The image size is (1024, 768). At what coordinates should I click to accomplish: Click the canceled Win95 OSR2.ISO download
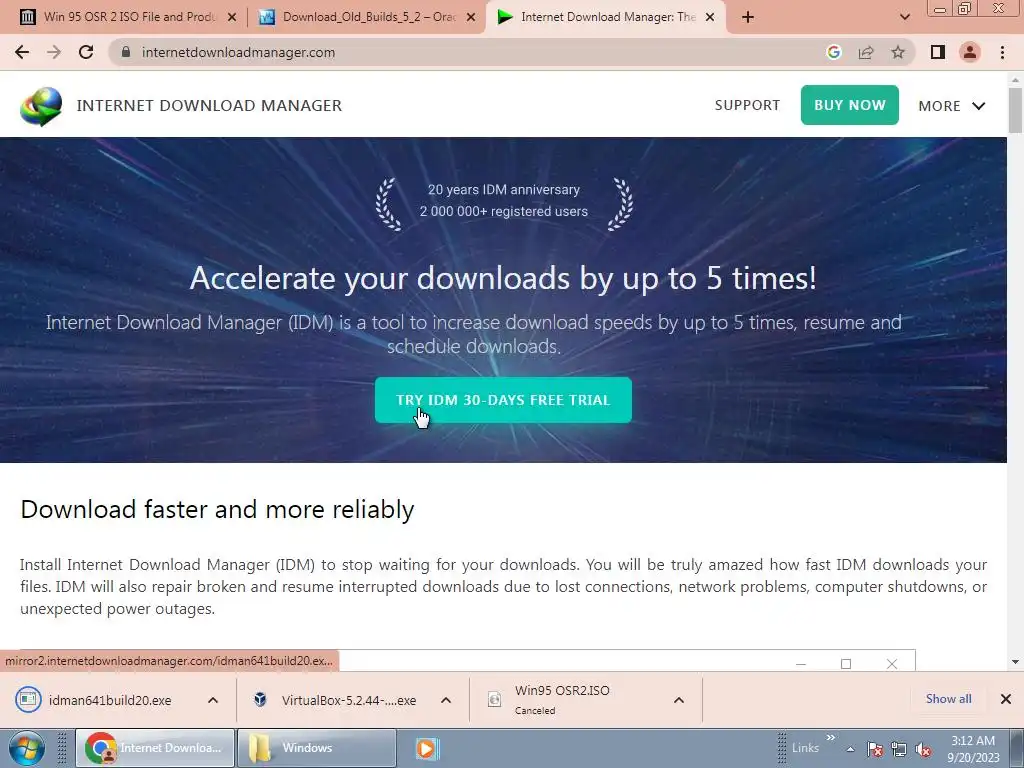point(562,699)
